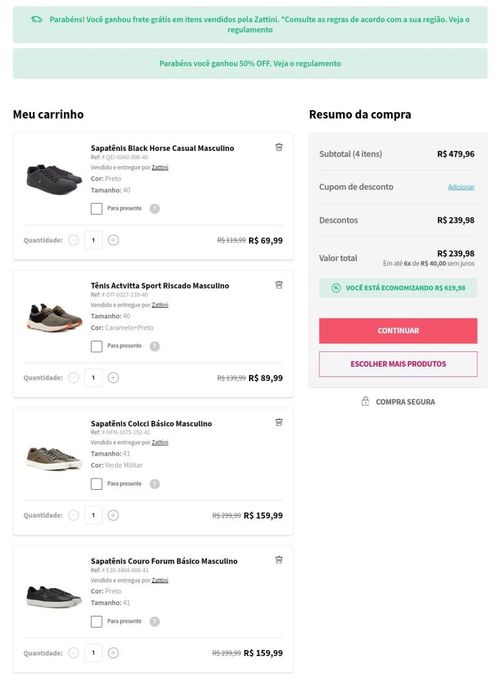500x675 pixels.
Task: Tick 'Para presente' for Tênis Actvitta
Action: click(96, 347)
